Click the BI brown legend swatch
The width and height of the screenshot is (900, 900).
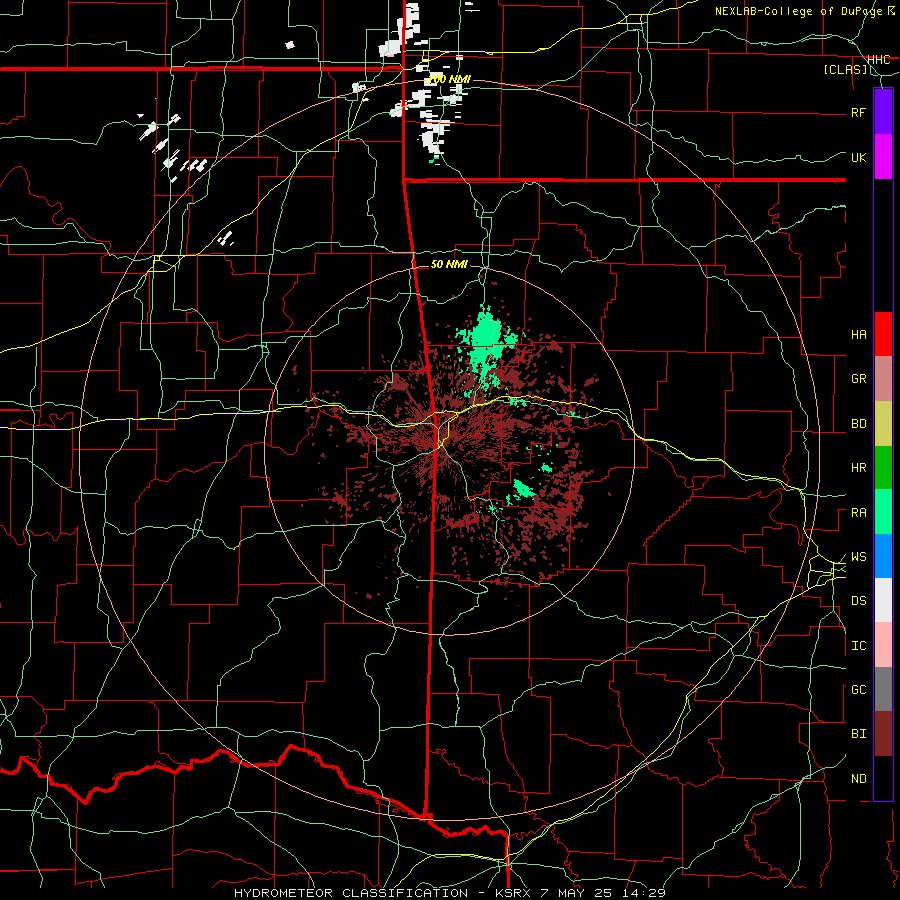point(883,734)
